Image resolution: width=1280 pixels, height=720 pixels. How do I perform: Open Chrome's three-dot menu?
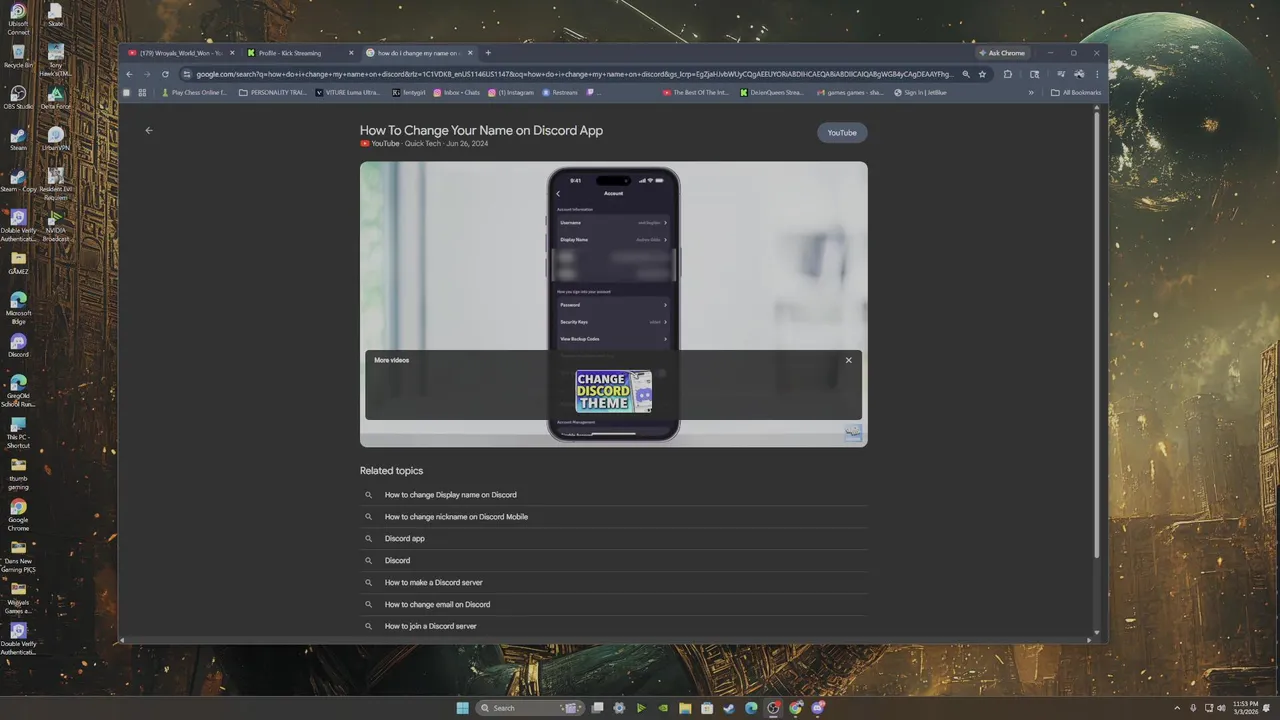(x=1097, y=74)
